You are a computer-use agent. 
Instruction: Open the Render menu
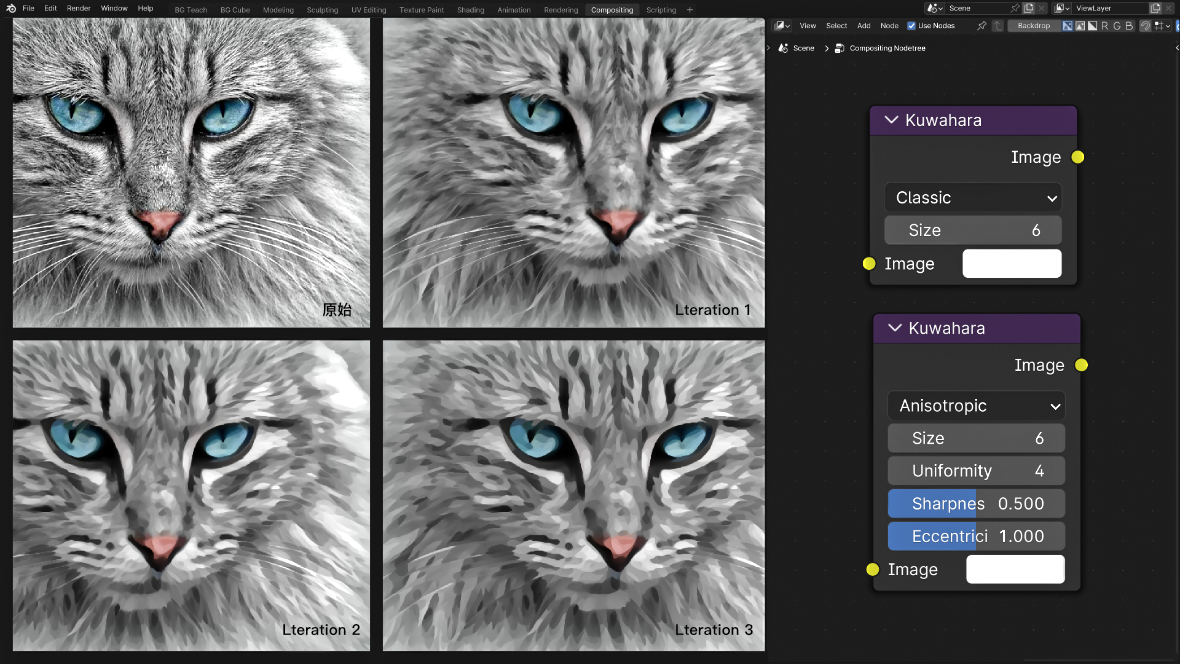tap(78, 8)
